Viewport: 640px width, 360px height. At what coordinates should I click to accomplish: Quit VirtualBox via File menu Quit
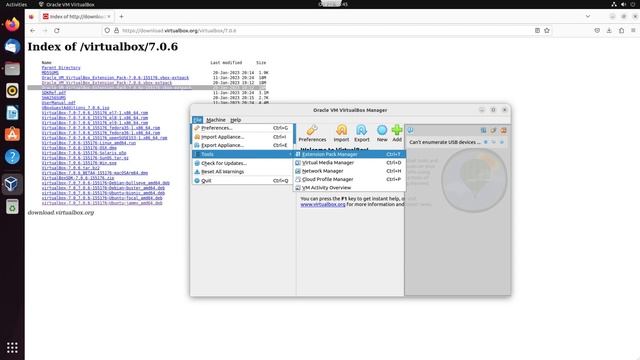point(242,180)
